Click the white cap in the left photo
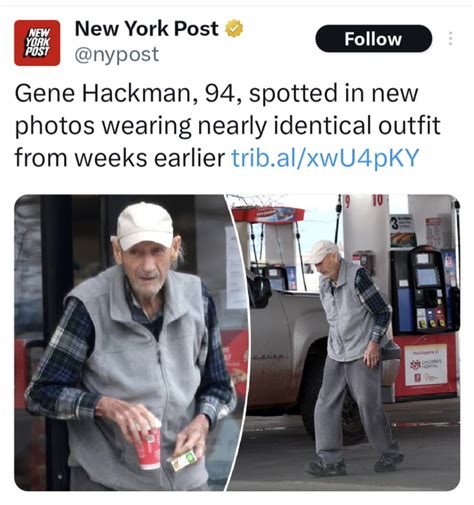Image resolution: width=474 pixels, height=505 pixels. pos(144,226)
